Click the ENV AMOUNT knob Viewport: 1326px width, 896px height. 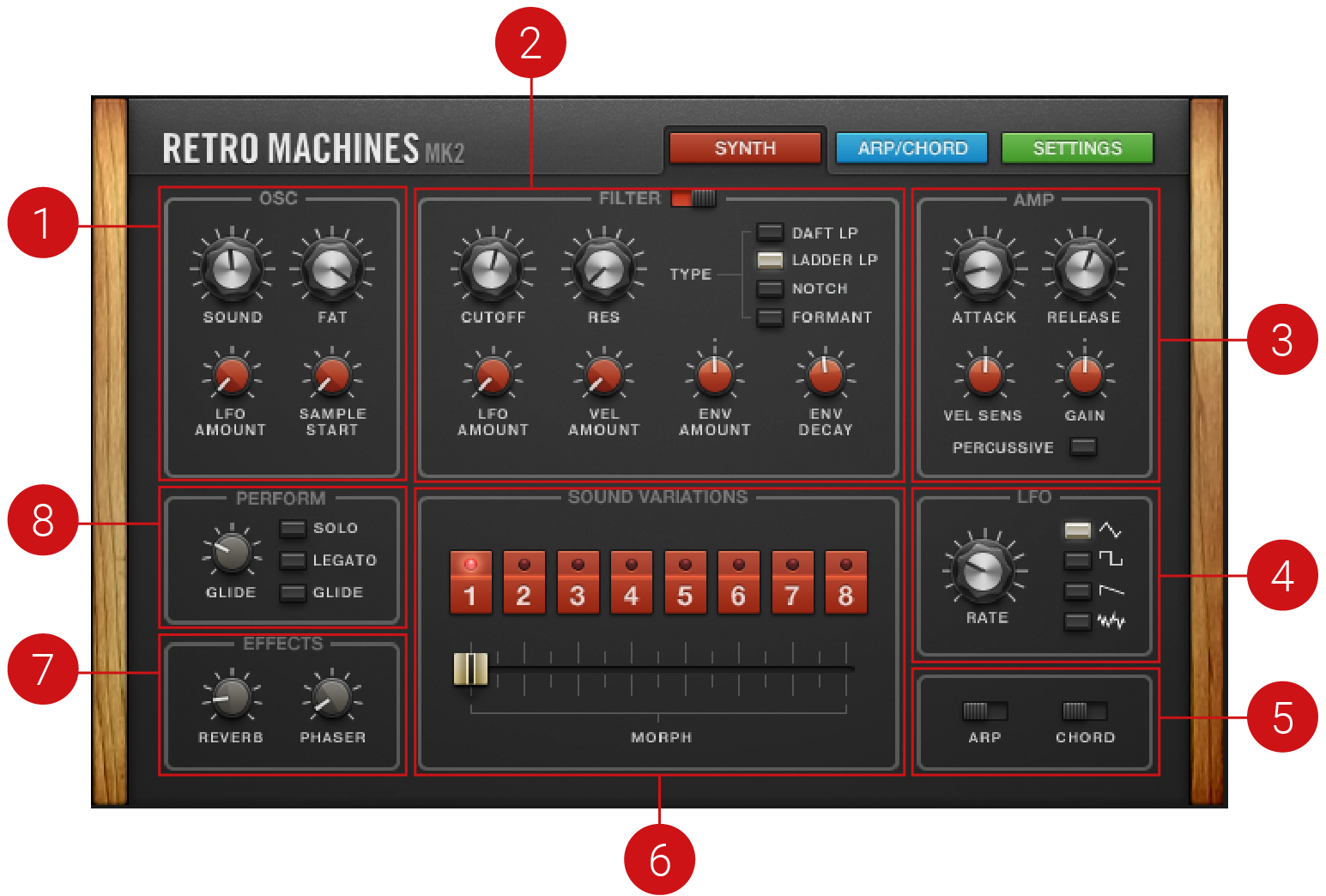714,376
